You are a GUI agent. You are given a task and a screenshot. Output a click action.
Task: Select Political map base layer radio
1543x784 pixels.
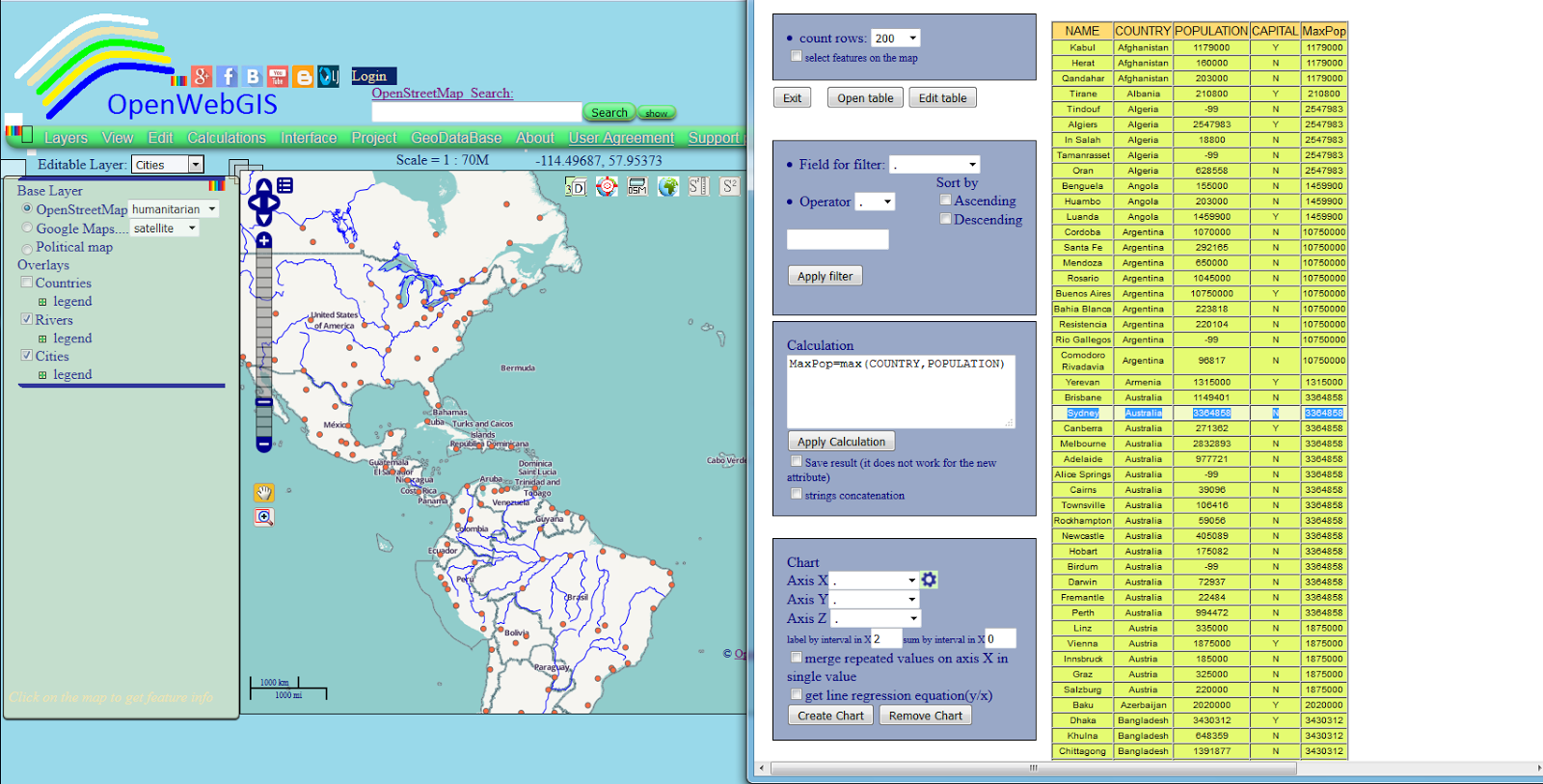click(x=27, y=249)
